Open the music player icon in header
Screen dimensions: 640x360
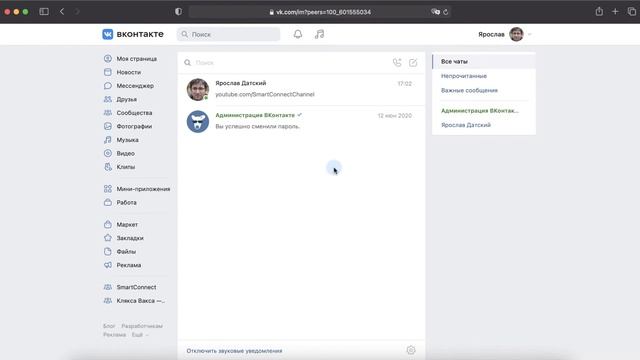pyautogui.click(x=319, y=34)
